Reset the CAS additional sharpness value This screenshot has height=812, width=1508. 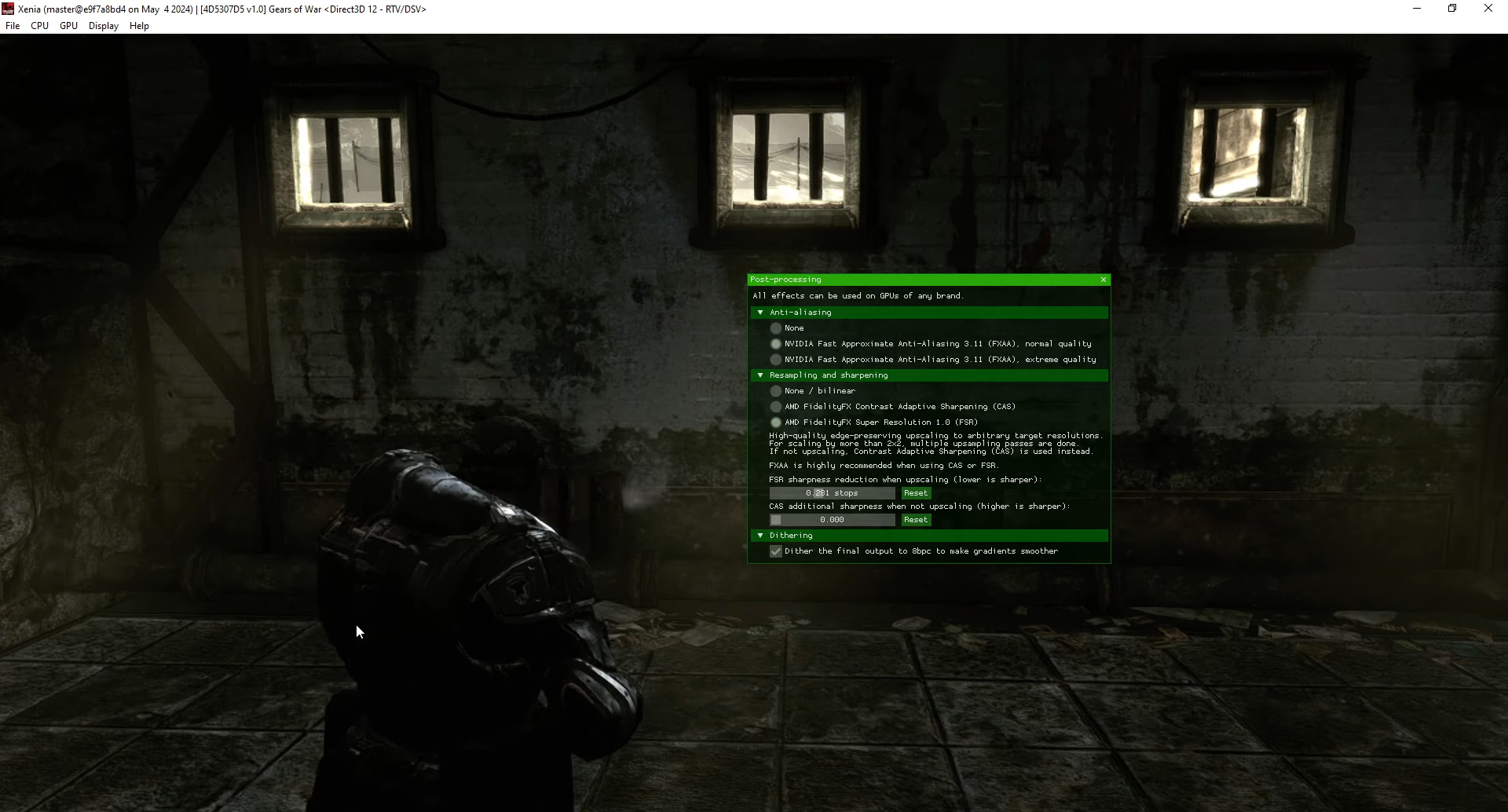(x=916, y=520)
